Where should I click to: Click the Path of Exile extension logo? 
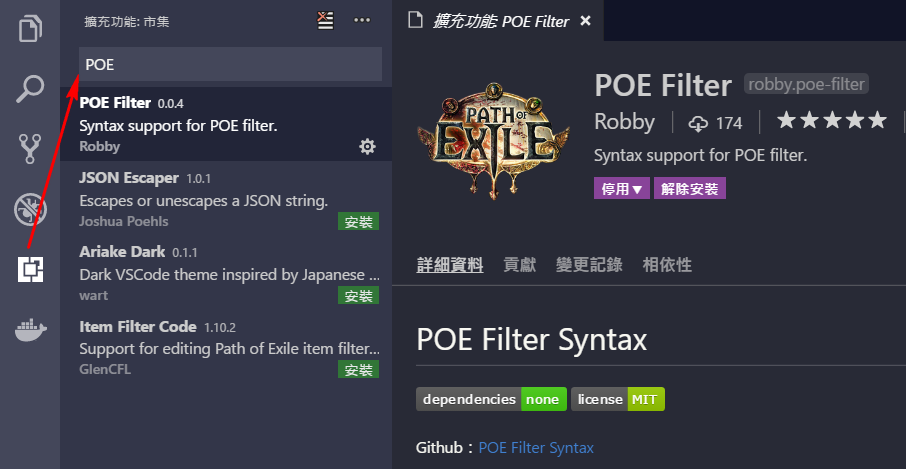[493, 141]
